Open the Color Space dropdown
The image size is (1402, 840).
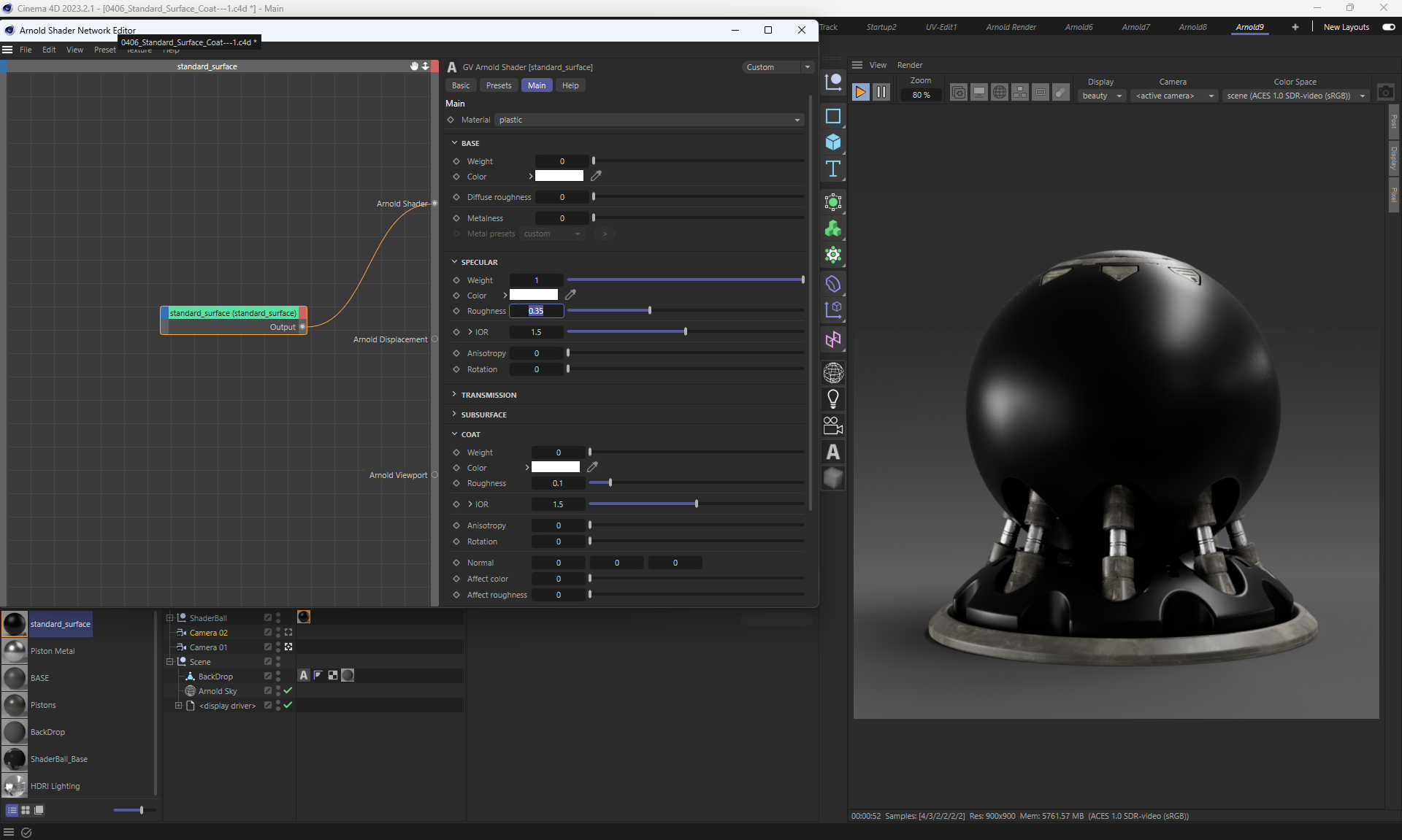[x=1295, y=96]
